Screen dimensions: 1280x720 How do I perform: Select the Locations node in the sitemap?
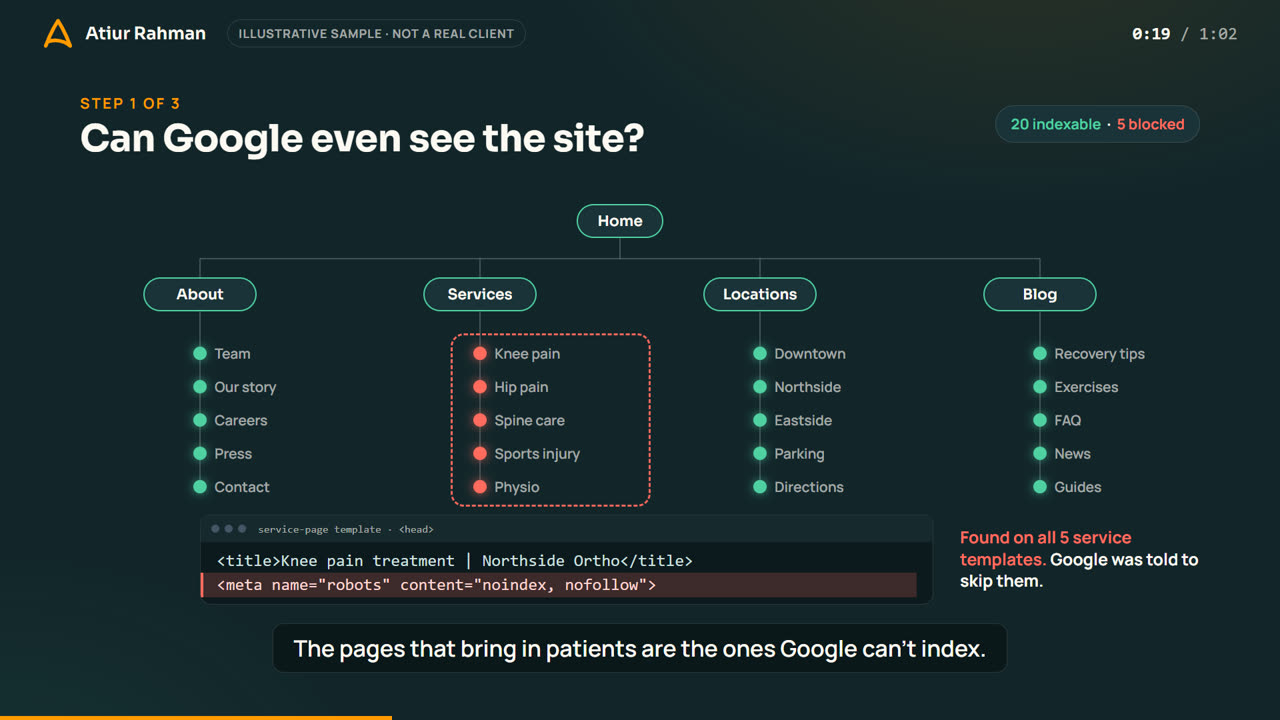pyautogui.click(x=760, y=294)
